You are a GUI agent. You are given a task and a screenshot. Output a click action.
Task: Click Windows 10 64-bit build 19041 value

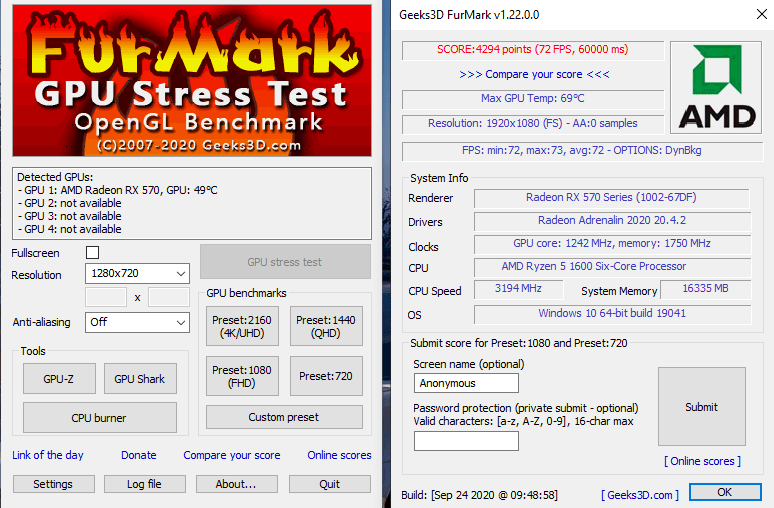612,313
